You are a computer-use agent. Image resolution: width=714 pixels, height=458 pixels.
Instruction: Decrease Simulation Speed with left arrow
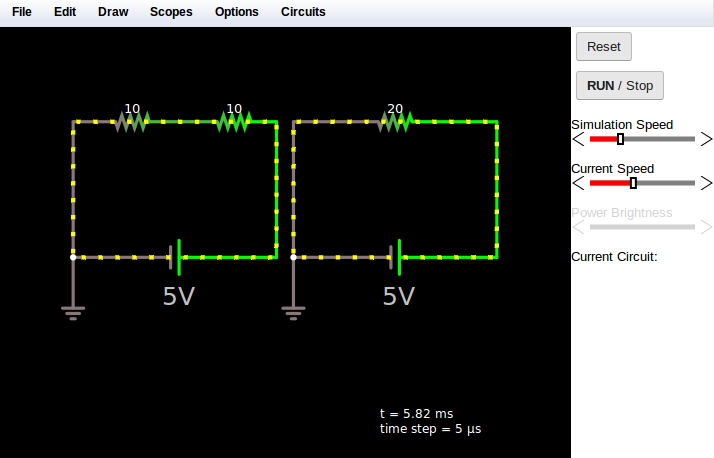click(x=578, y=139)
